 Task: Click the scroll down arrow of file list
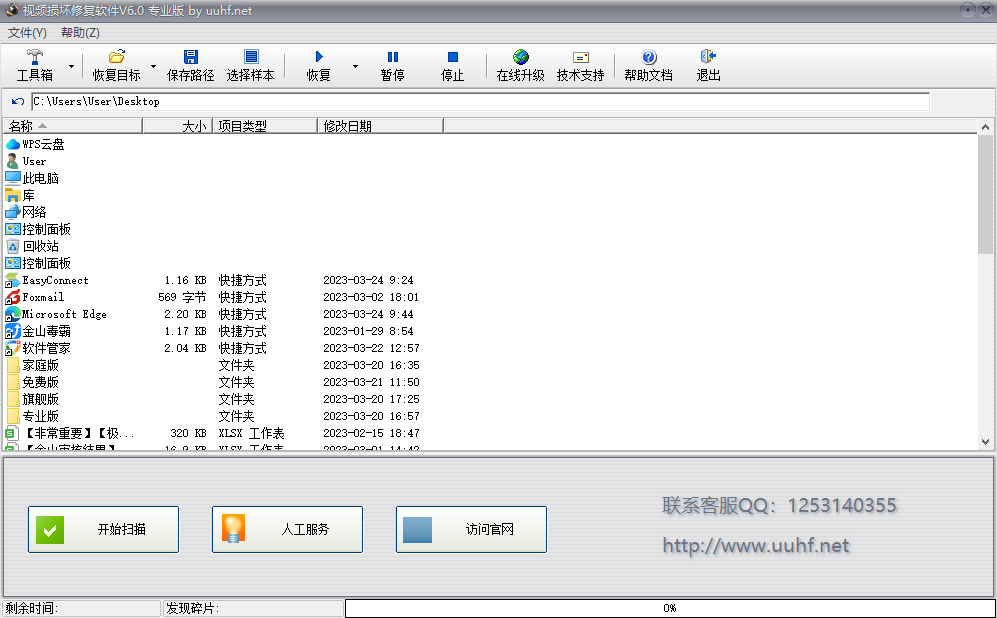[x=985, y=441]
